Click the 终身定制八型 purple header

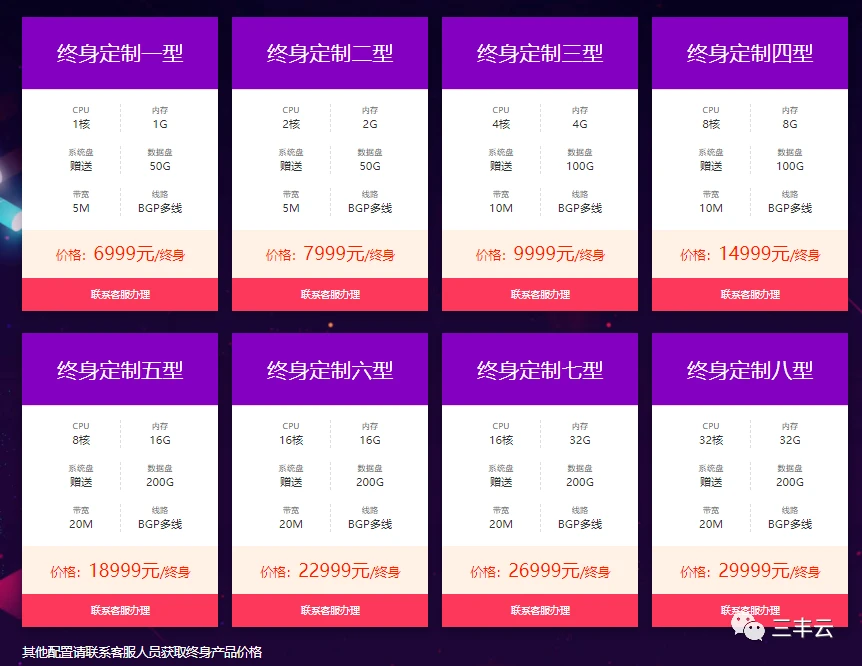pos(750,369)
